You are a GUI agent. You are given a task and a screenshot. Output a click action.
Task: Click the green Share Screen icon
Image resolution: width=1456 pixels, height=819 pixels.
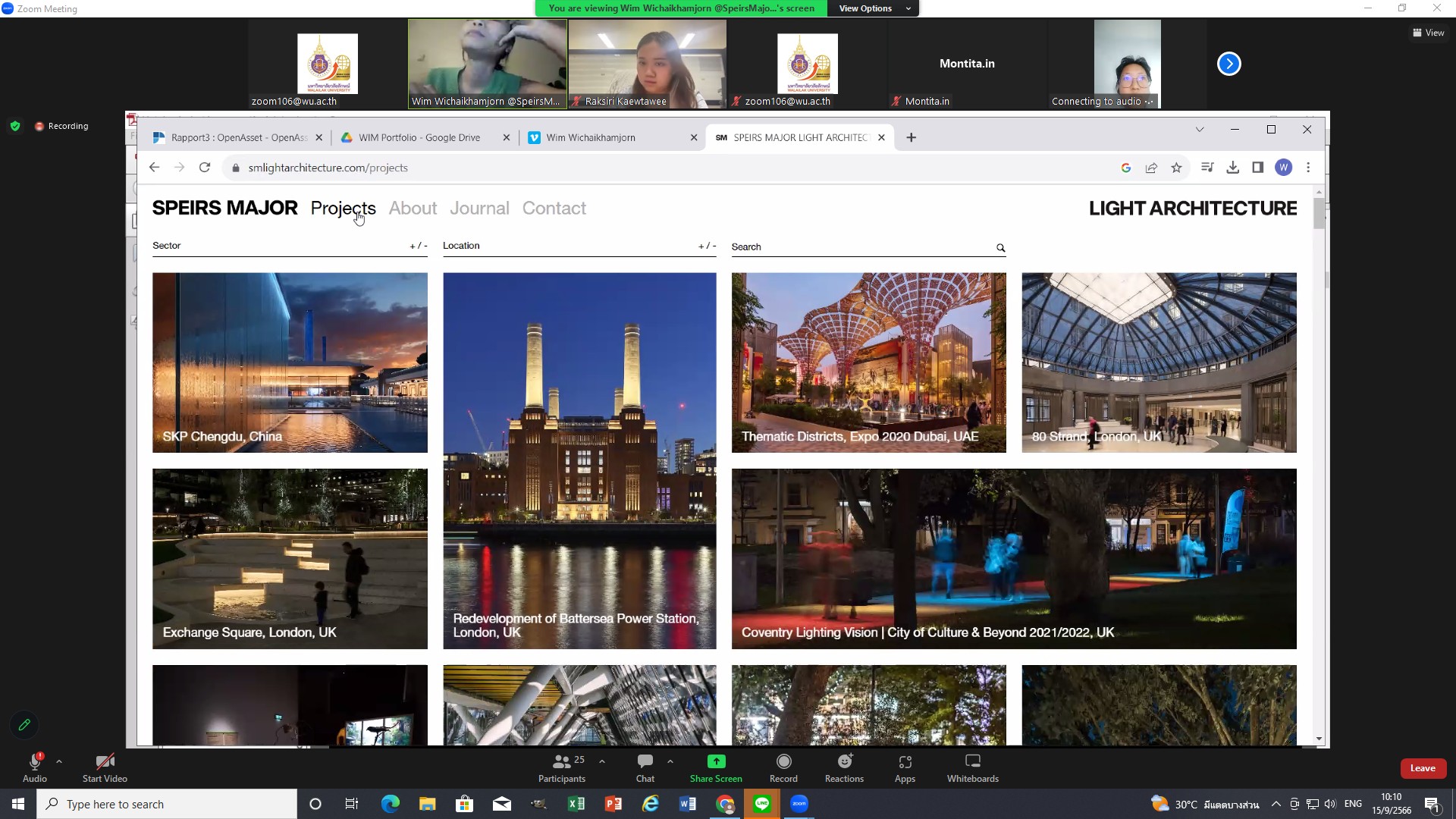pos(716,762)
